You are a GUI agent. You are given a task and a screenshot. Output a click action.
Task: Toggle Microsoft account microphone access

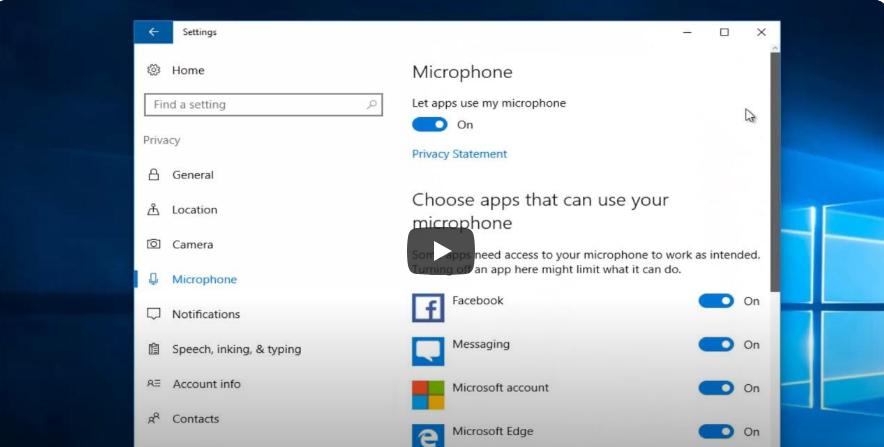[716, 388]
